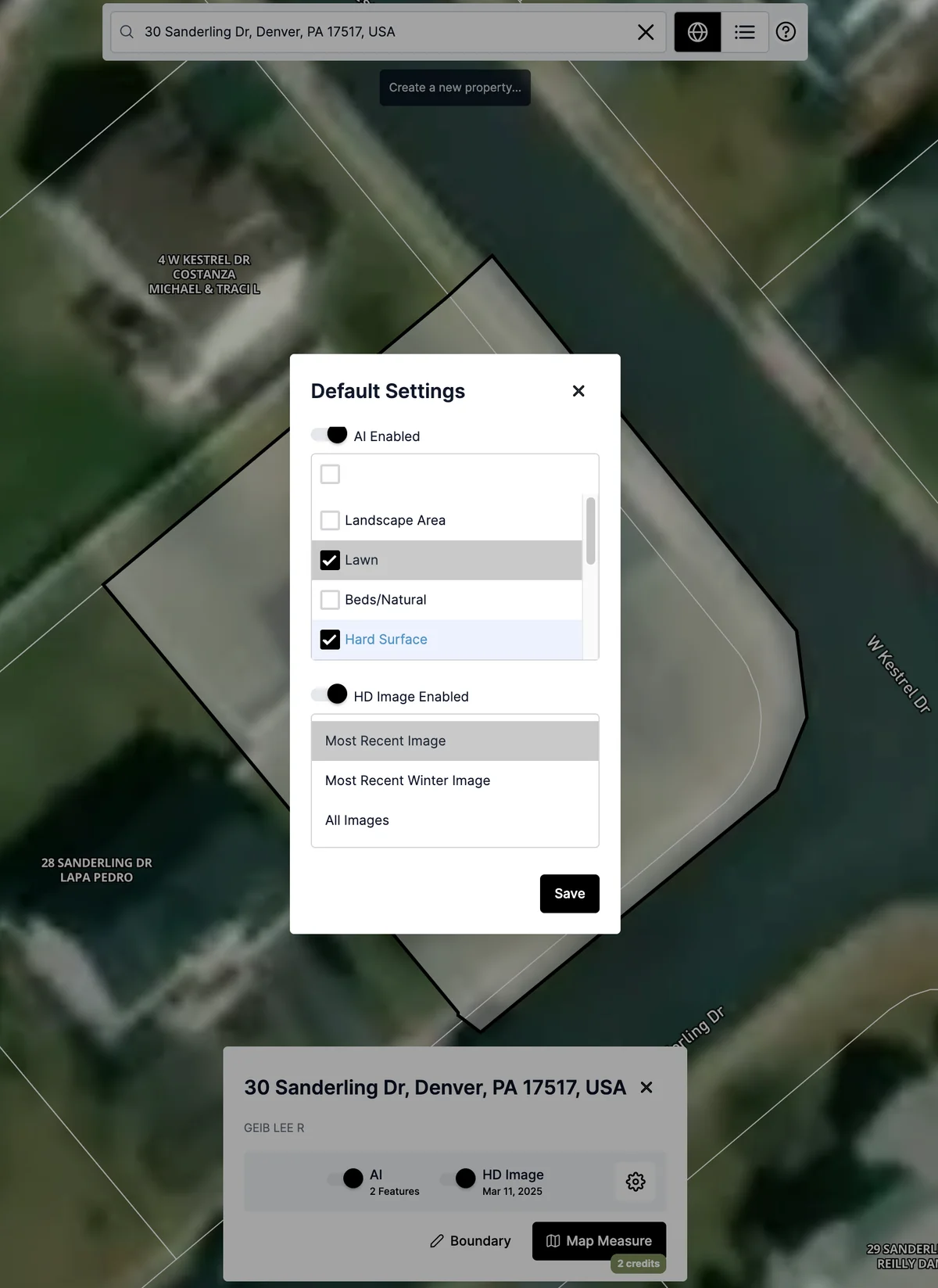Select All Images option

pyautogui.click(x=455, y=820)
